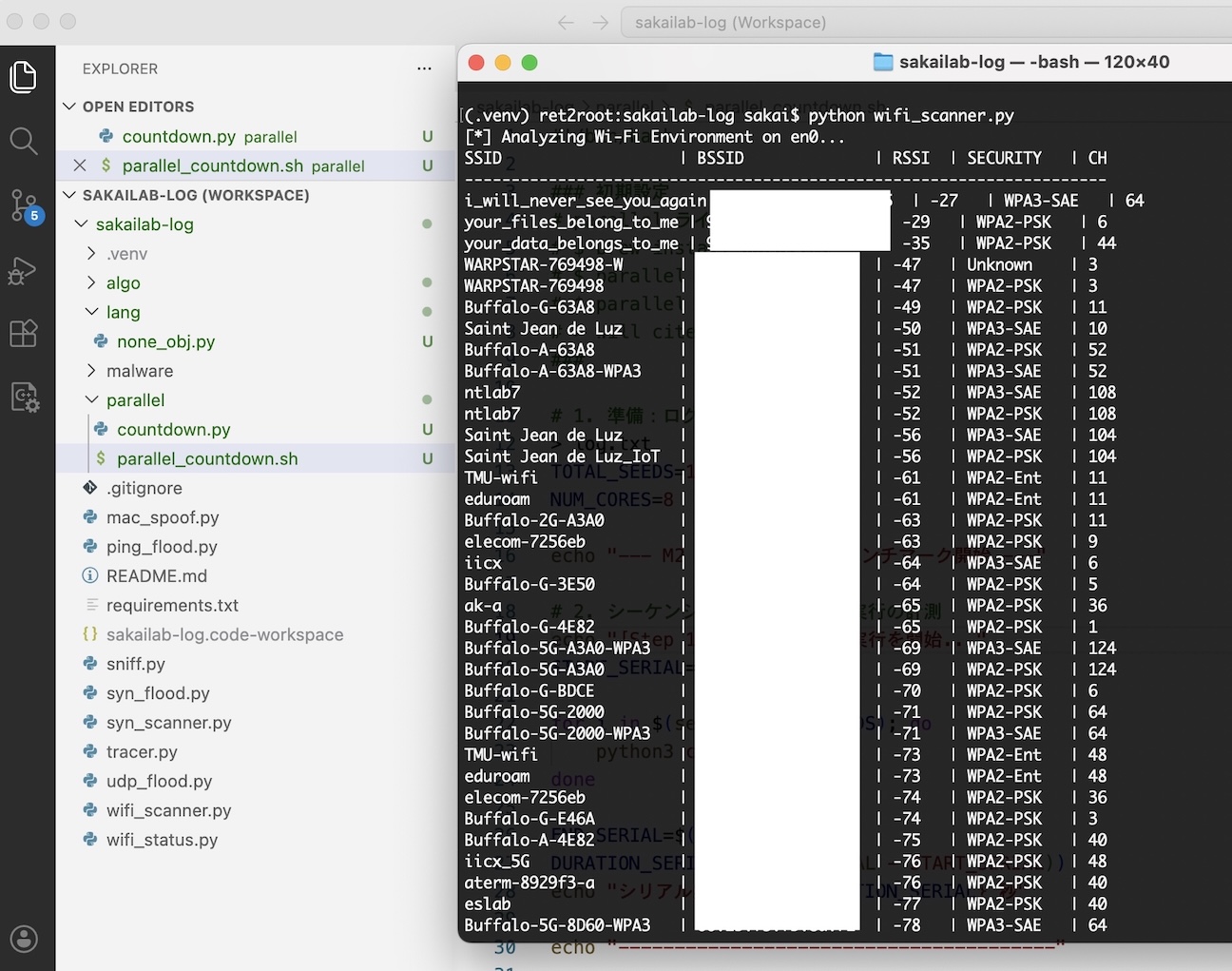
Task: Open the settings-file icon in activity bar
Action: pyautogui.click(x=24, y=398)
